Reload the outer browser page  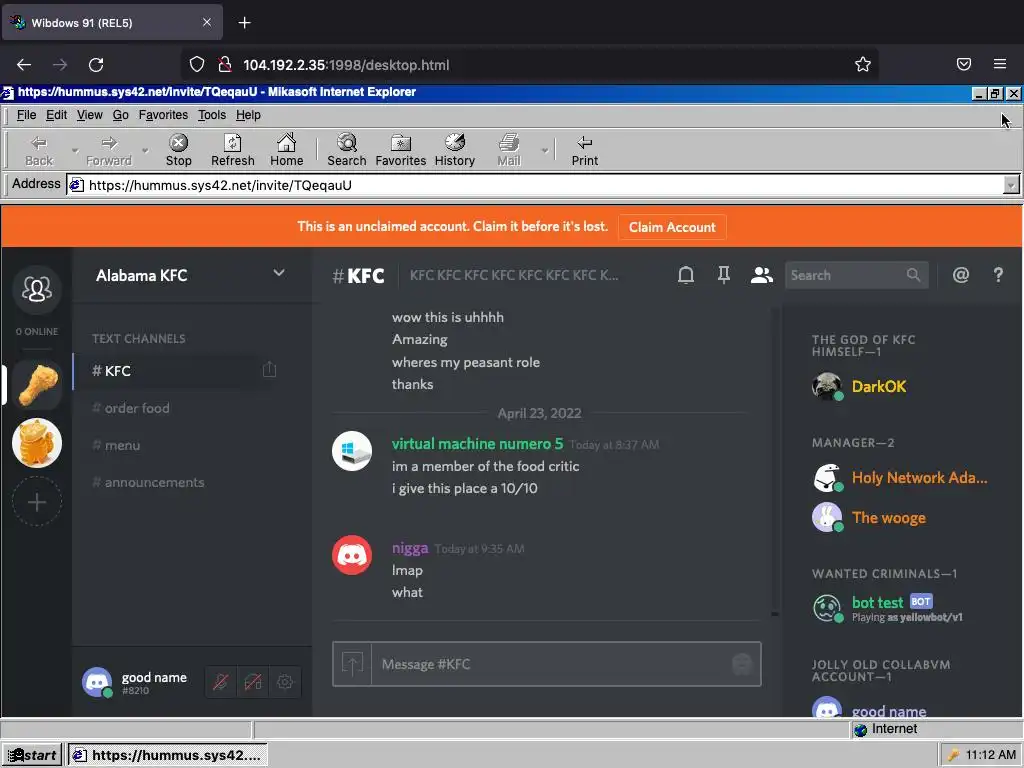(96, 65)
